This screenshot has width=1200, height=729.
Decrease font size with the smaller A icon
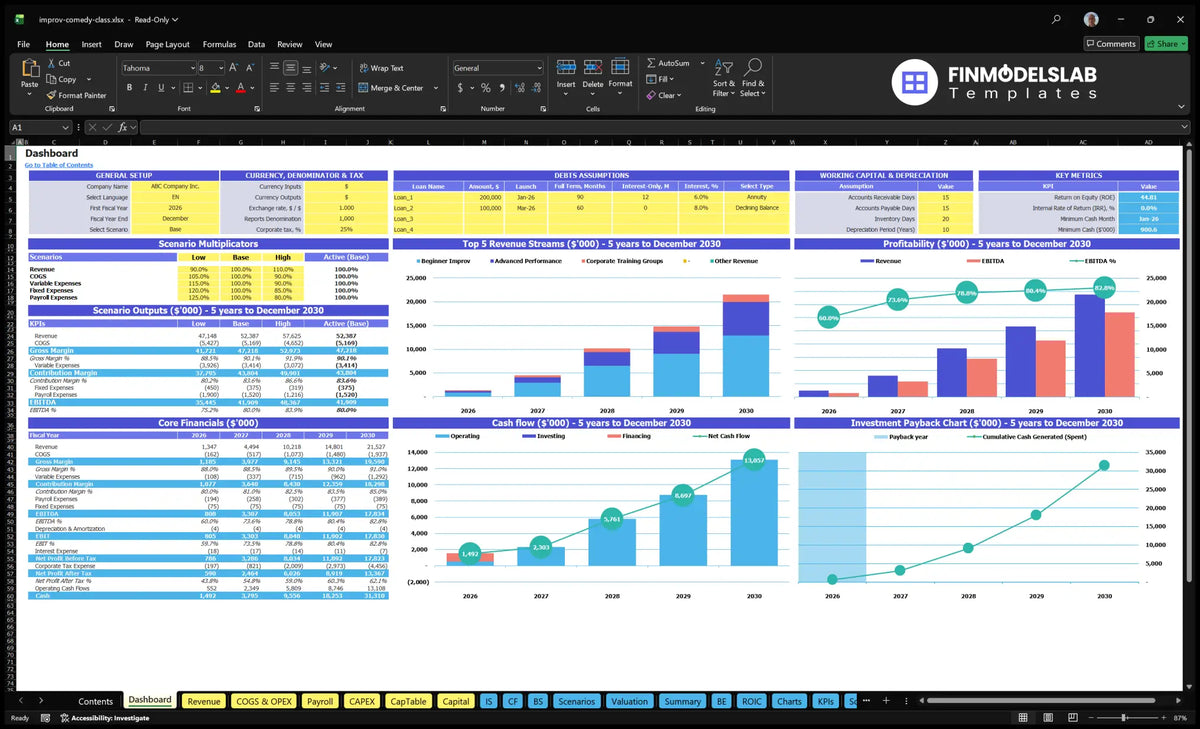(250, 68)
